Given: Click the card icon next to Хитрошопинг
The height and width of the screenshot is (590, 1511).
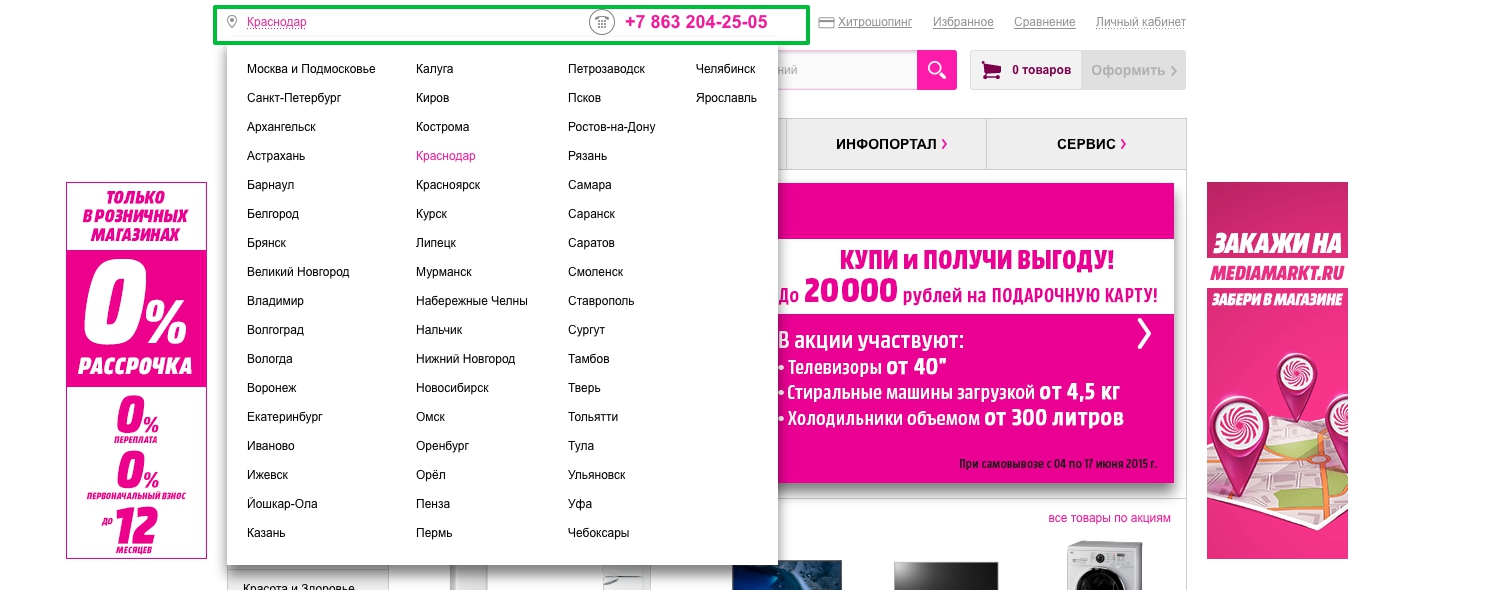Looking at the screenshot, I should point(826,22).
